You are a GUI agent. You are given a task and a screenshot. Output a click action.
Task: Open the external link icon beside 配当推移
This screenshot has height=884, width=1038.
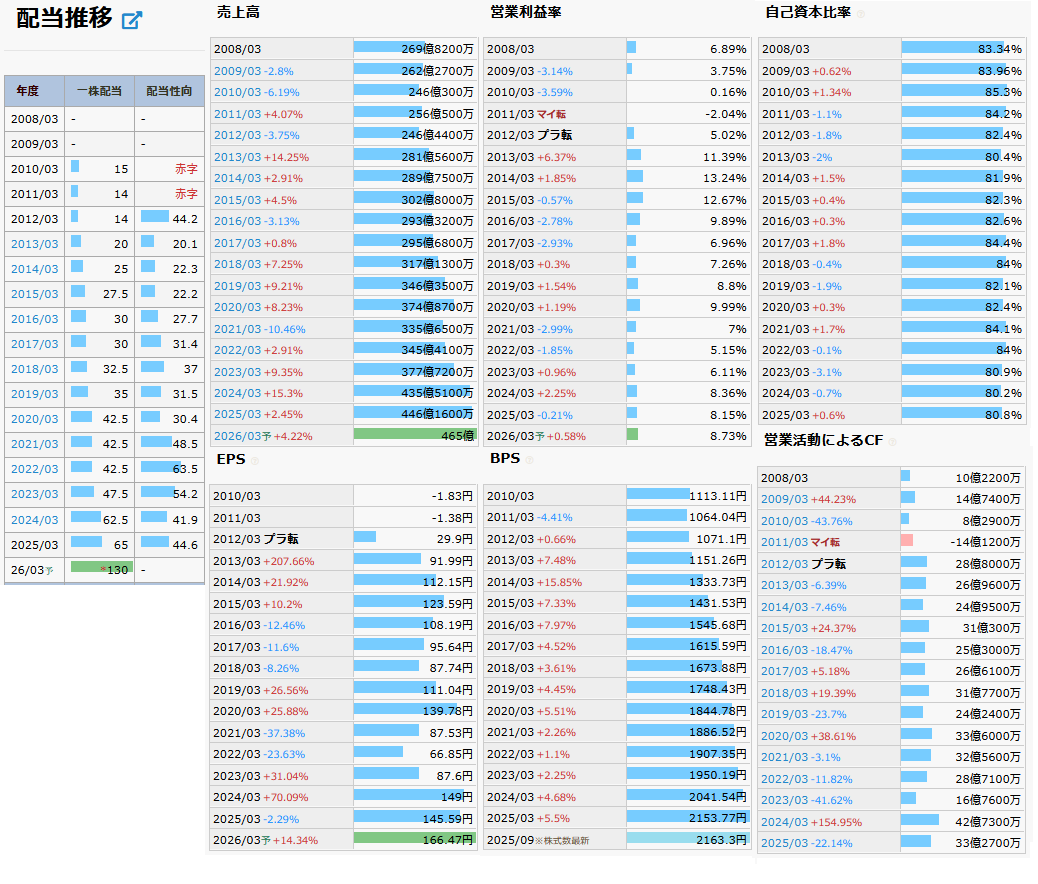pos(131,21)
